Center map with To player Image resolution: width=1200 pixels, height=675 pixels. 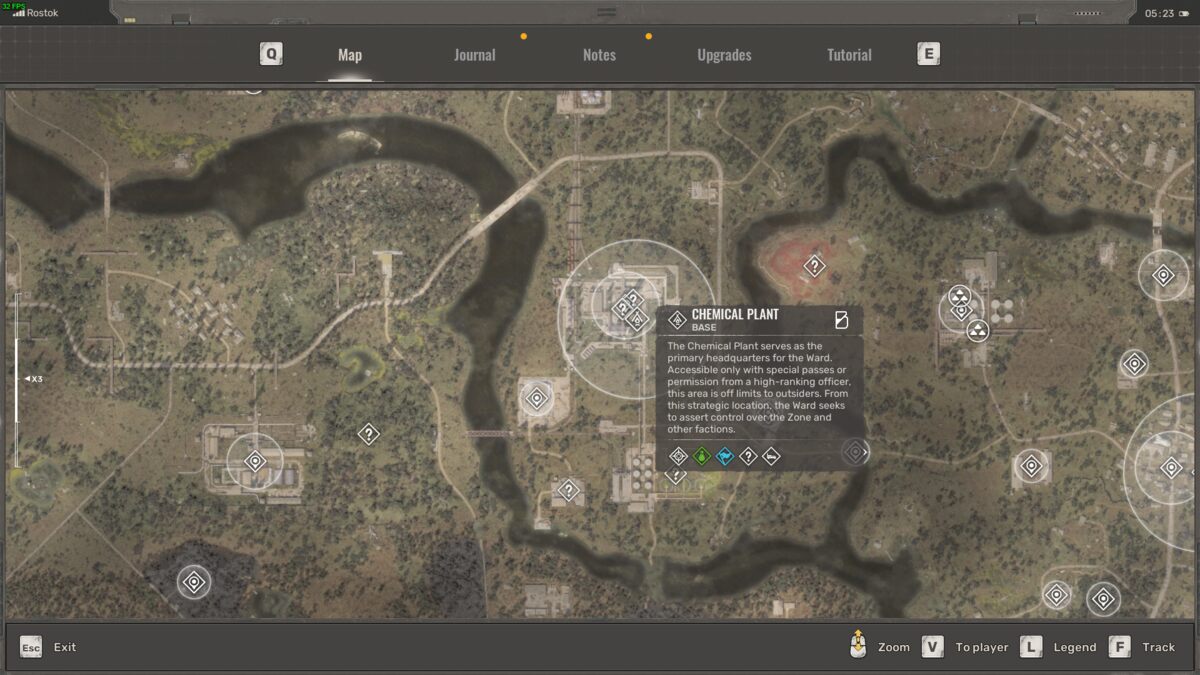tap(981, 647)
